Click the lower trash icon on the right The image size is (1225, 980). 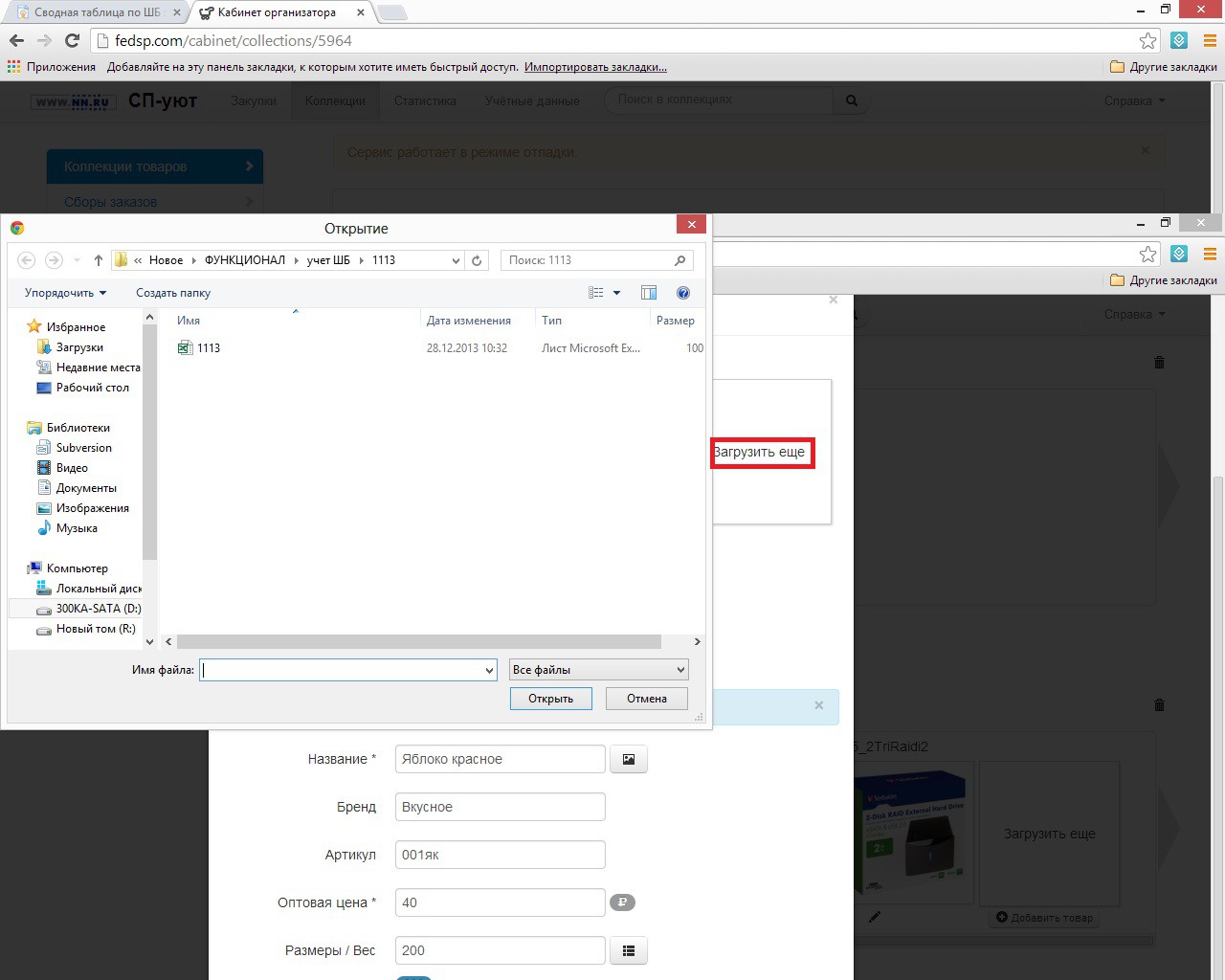point(1159,705)
